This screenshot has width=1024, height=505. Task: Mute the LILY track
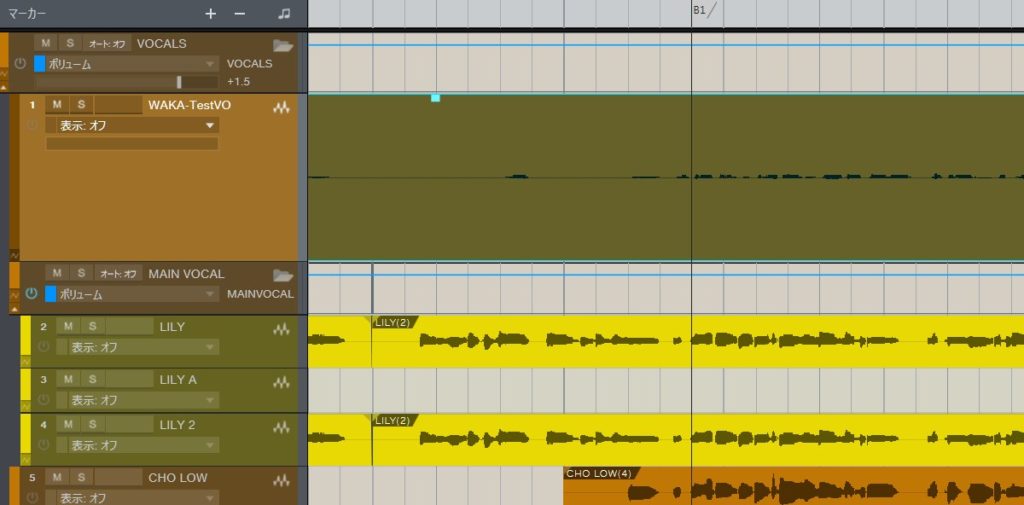pos(69,326)
